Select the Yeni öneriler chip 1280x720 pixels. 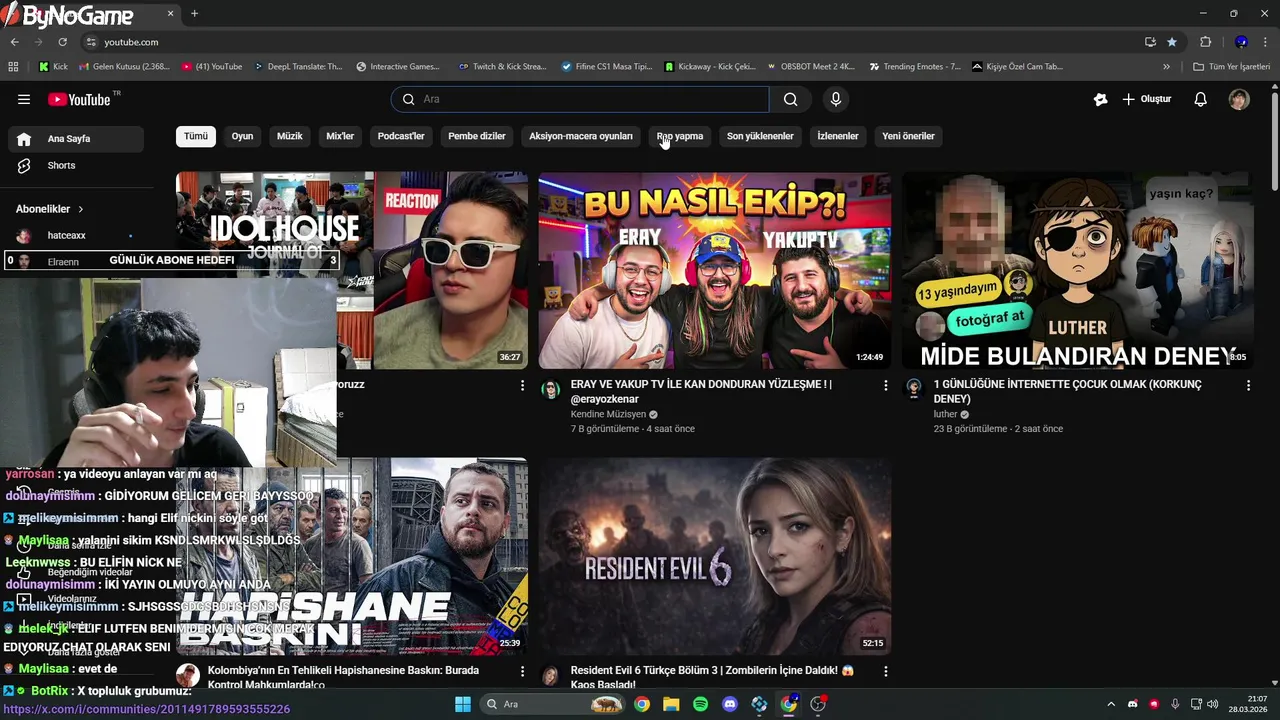pyautogui.click(x=908, y=136)
